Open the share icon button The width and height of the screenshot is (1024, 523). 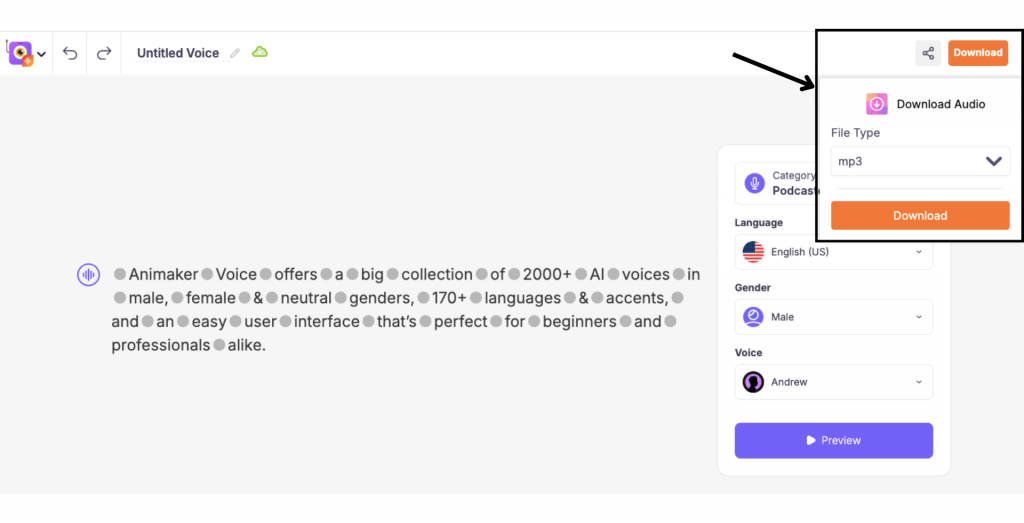[928, 53]
